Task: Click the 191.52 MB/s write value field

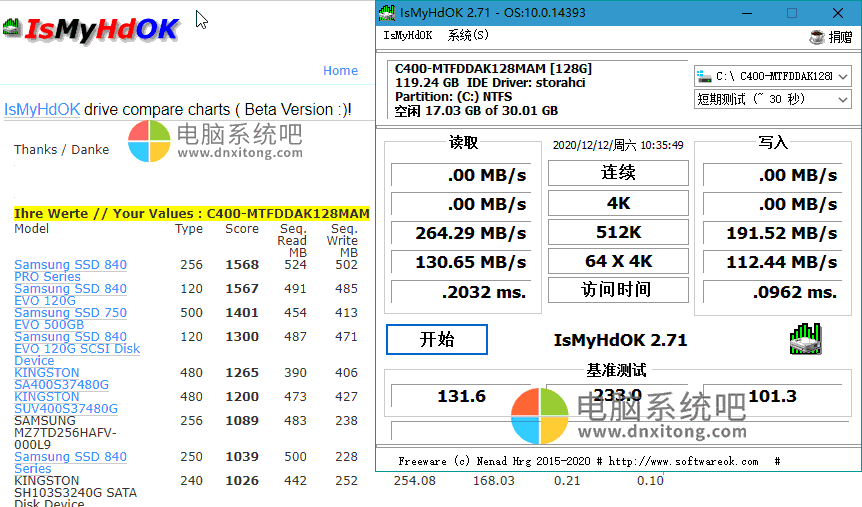Action: pos(773,233)
